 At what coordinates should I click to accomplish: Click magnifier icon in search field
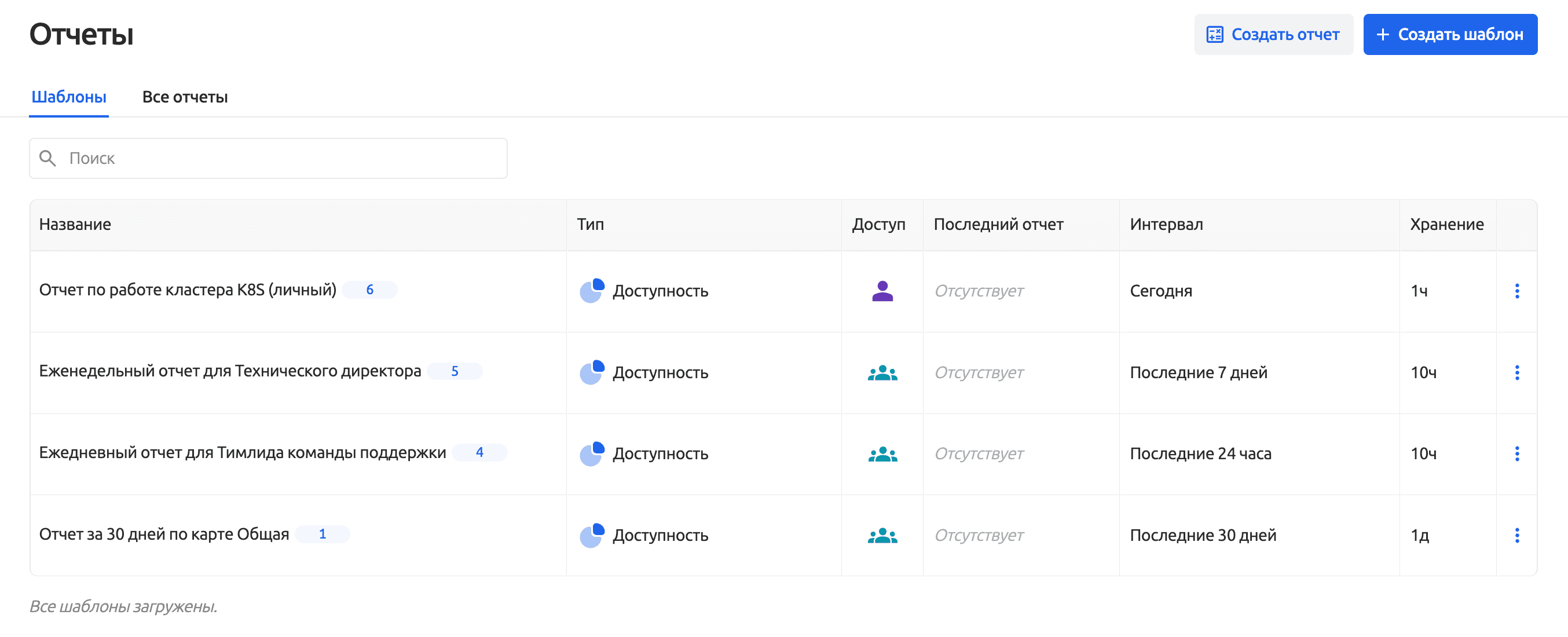point(47,158)
